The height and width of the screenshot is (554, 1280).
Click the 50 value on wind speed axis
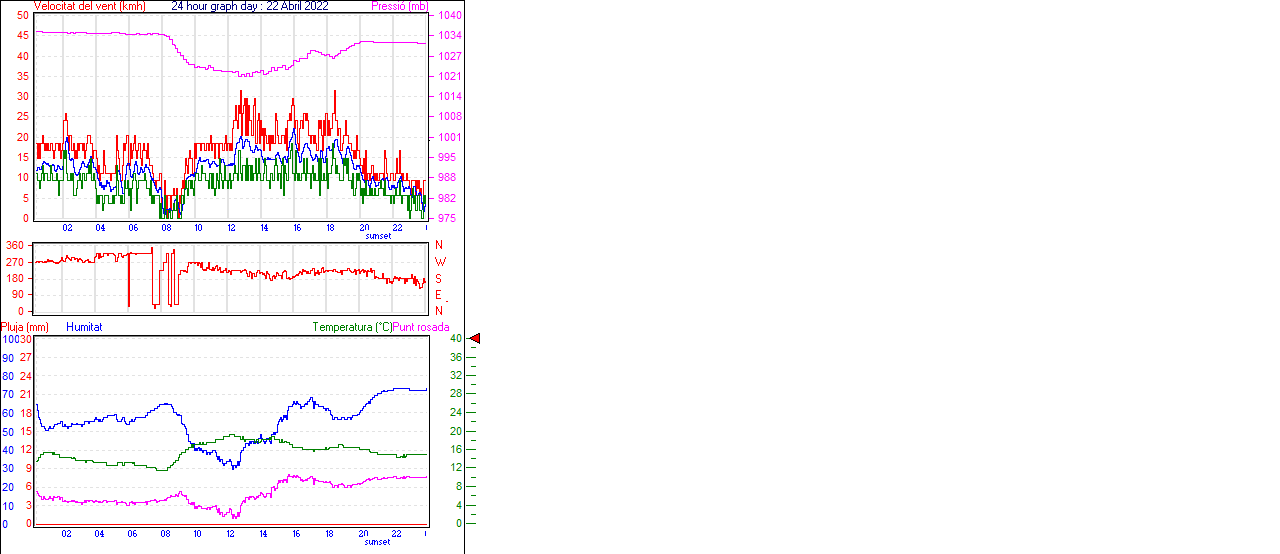22,16
